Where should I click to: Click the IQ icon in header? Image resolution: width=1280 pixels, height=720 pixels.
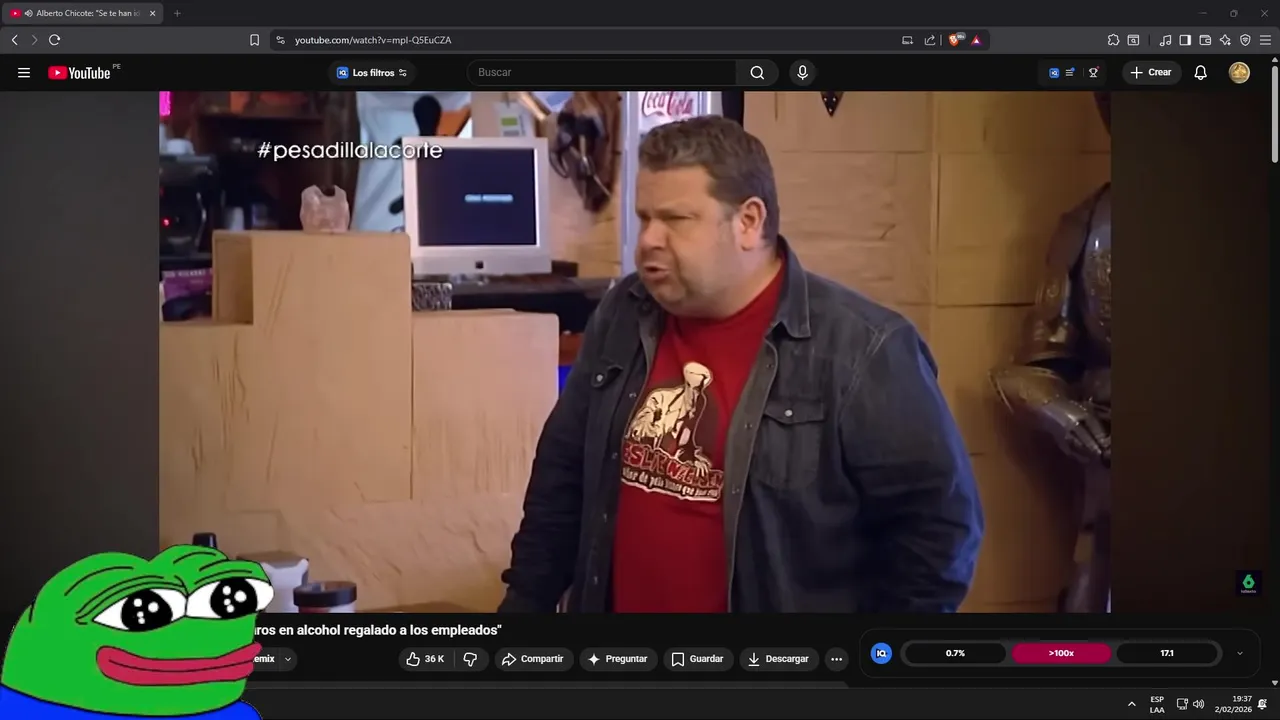click(x=1054, y=72)
